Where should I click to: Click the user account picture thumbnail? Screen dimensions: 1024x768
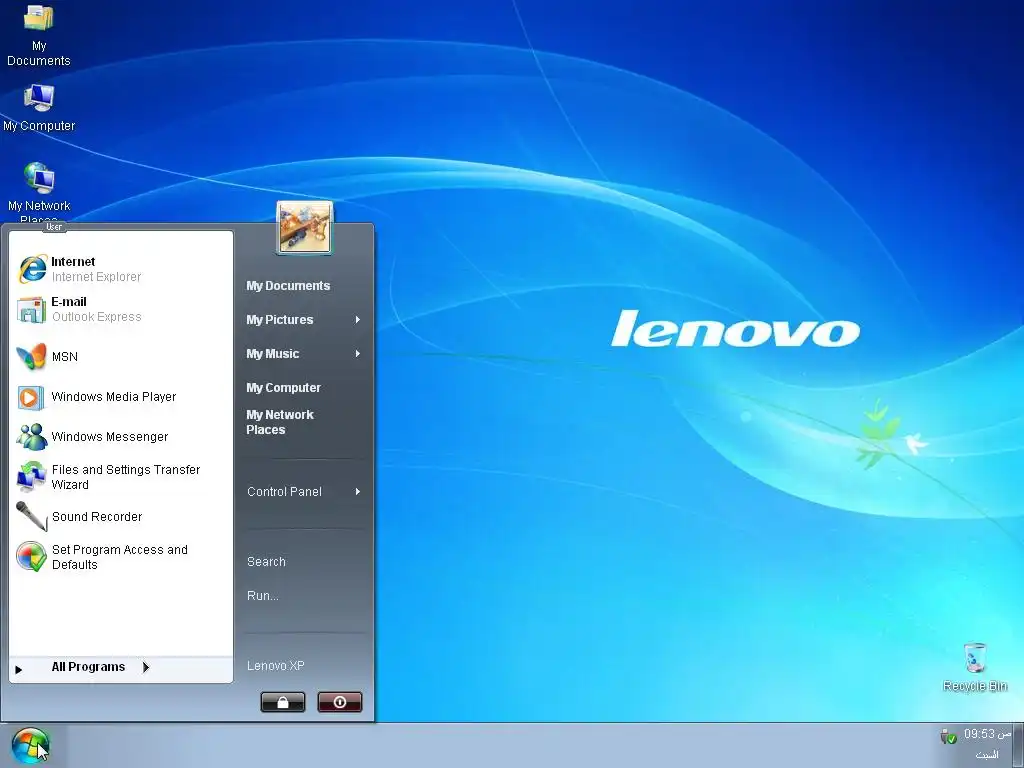click(304, 228)
